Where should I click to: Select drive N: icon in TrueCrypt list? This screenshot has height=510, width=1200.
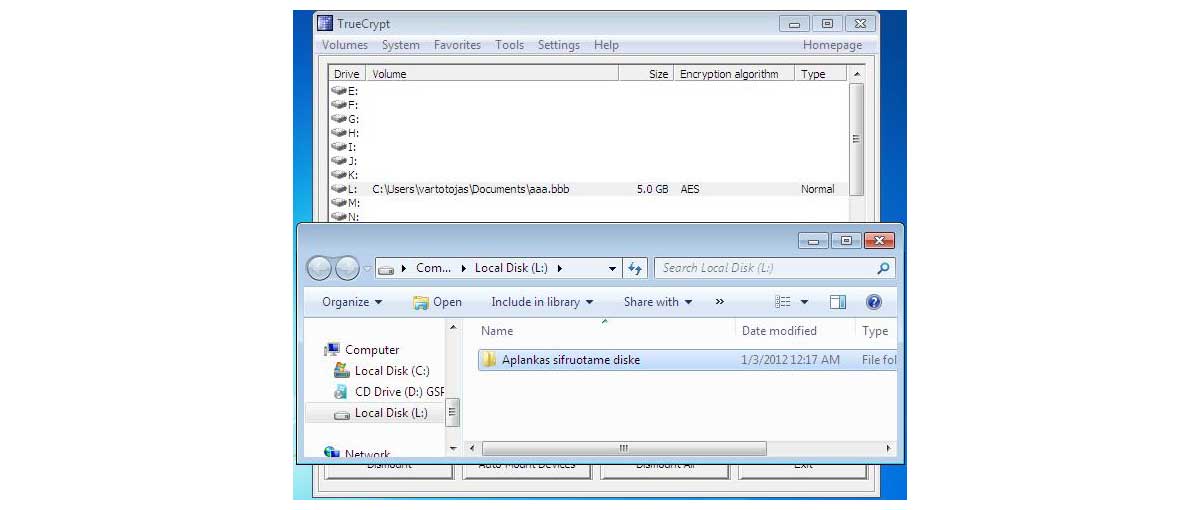339,216
